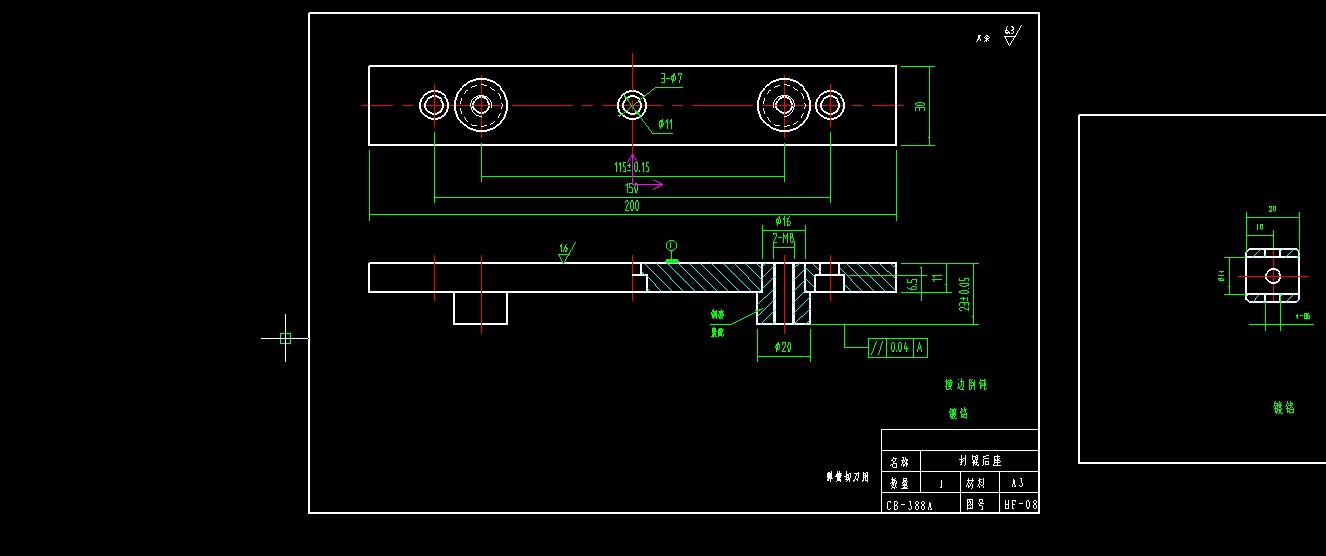Click the 镀铬 note in the right drawing frame
This screenshot has height=556, width=1326.
coord(1284,407)
